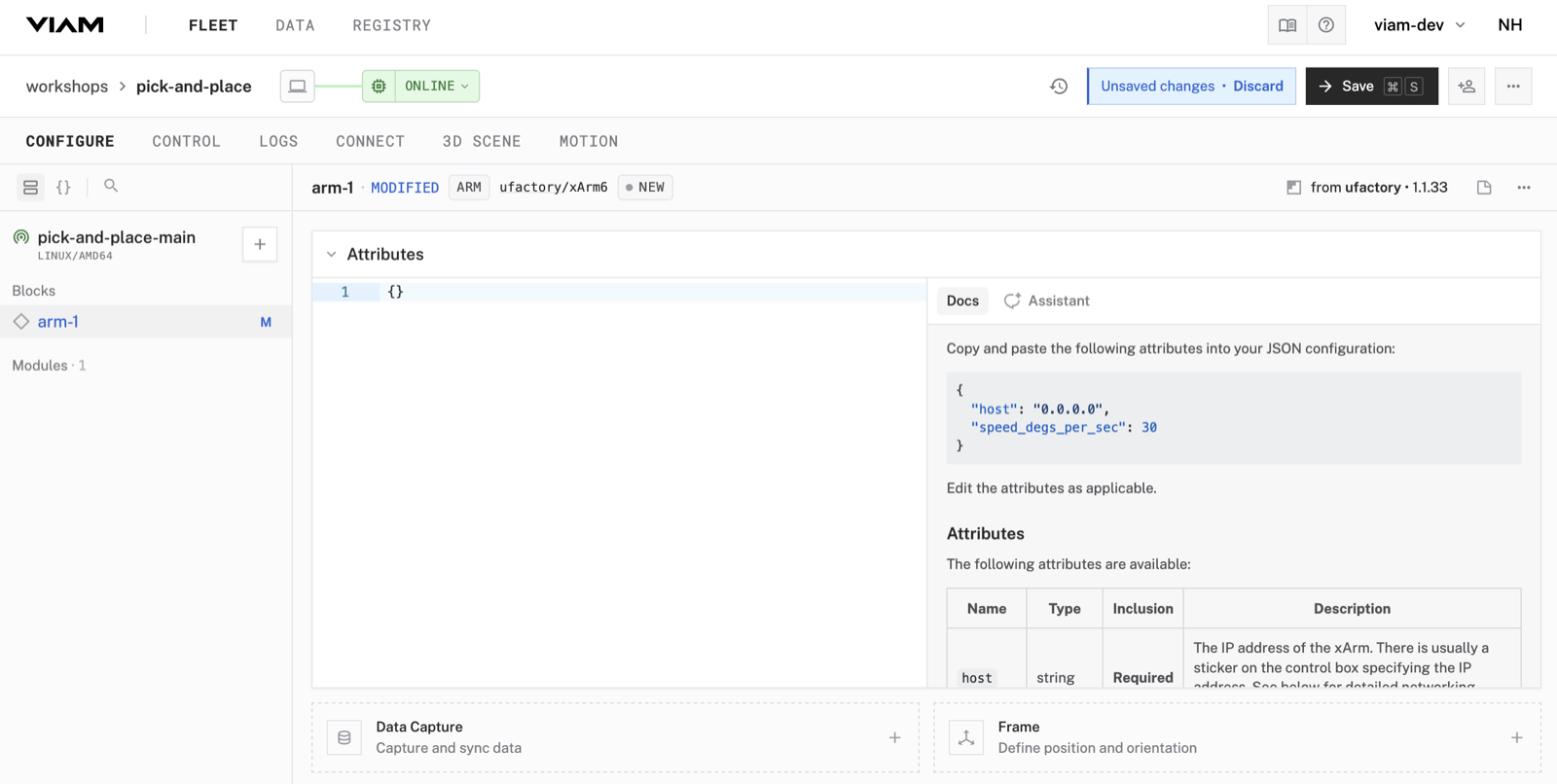Switch to the Assistant tab
1557x784 pixels.
1047,301
